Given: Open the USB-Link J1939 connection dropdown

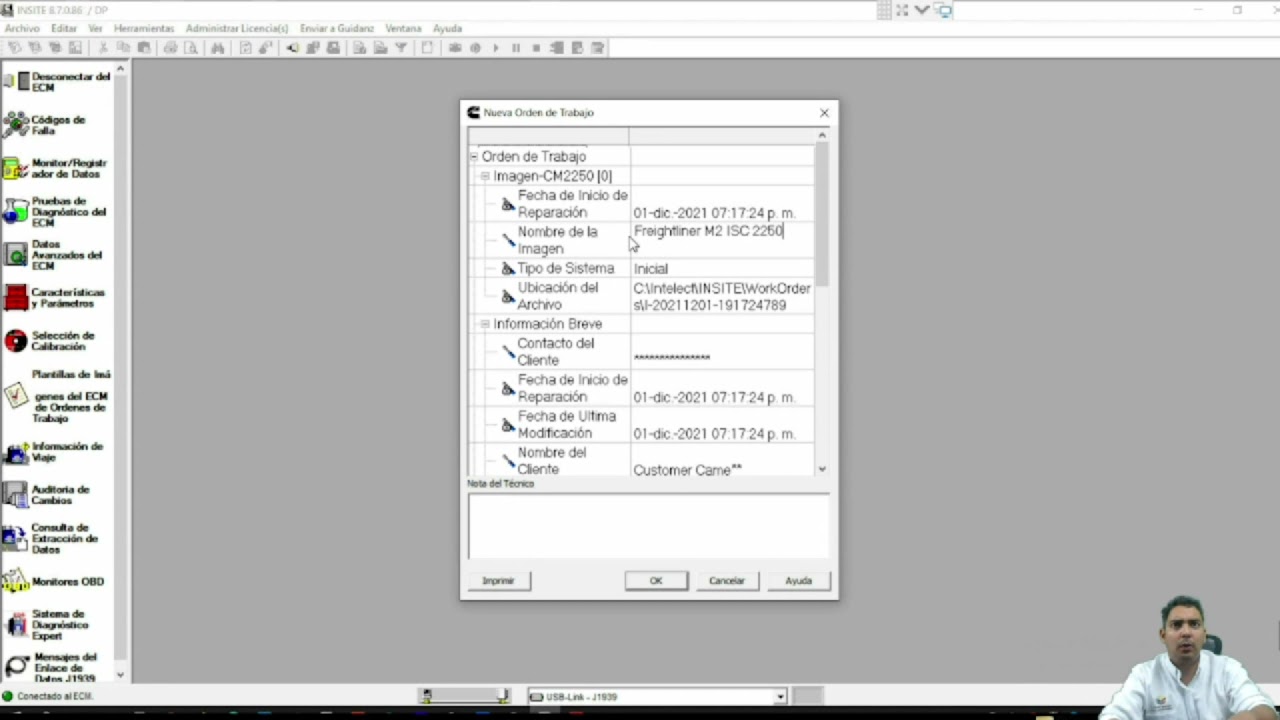Looking at the screenshot, I should point(780,697).
